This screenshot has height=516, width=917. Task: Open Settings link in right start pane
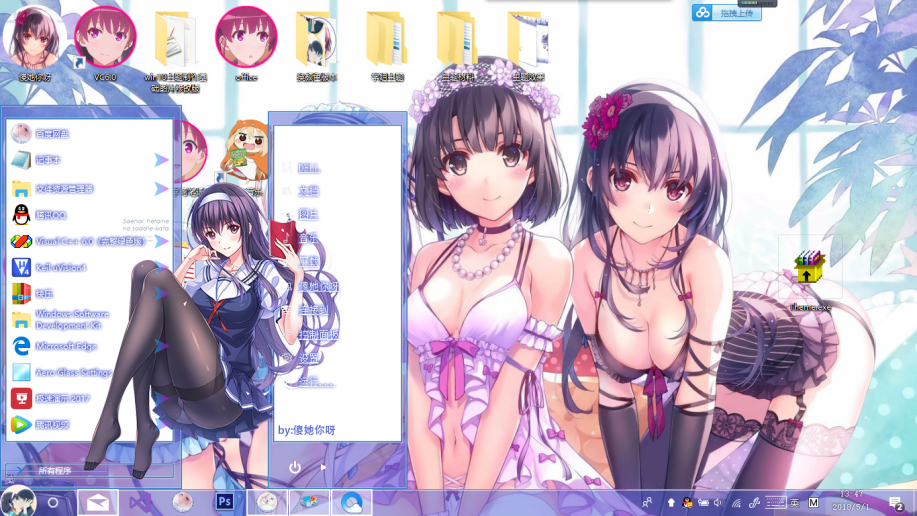pos(309,358)
